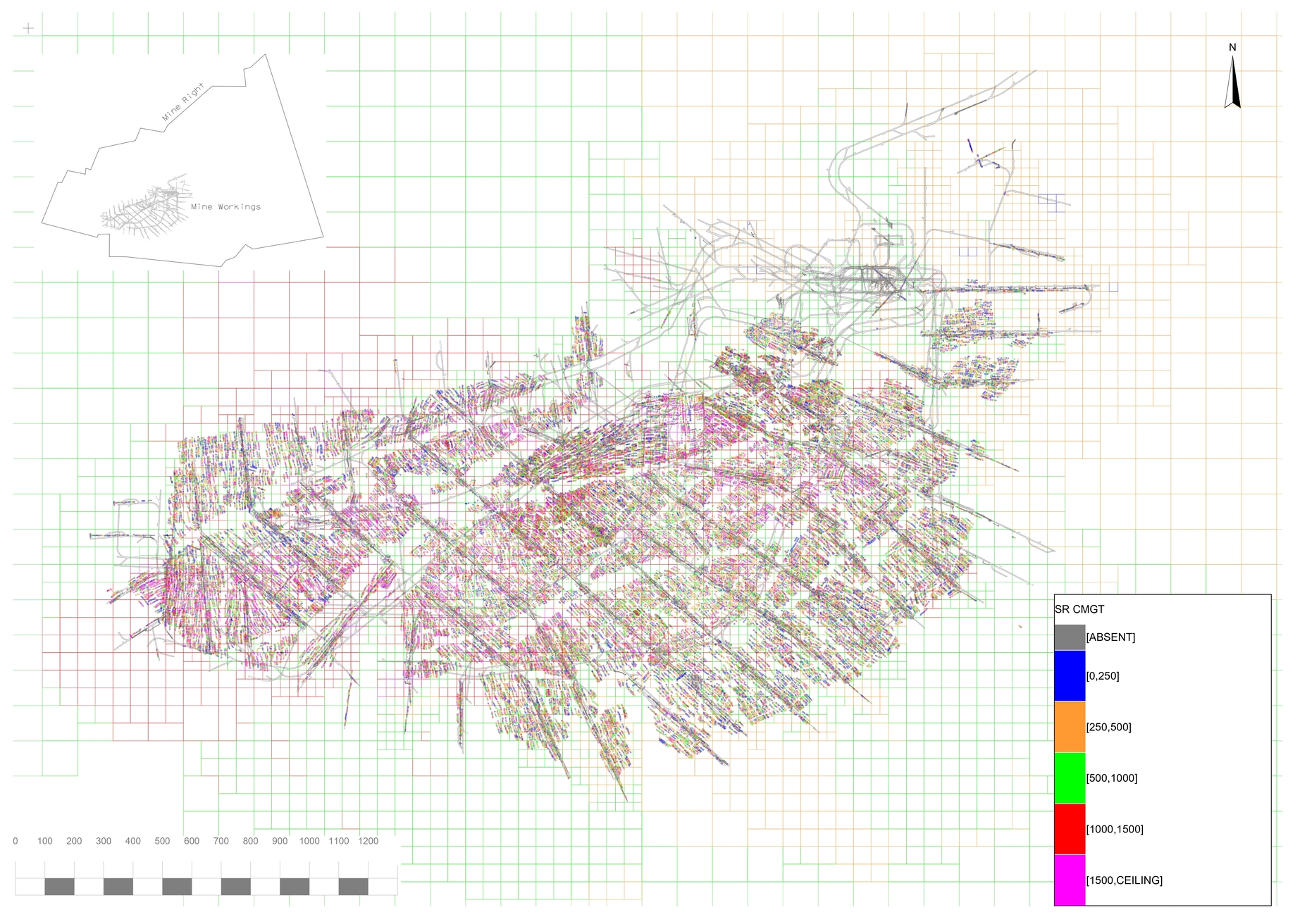Click the scale bar 900 label
Screen dimensions: 1307x924
point(280,841)
